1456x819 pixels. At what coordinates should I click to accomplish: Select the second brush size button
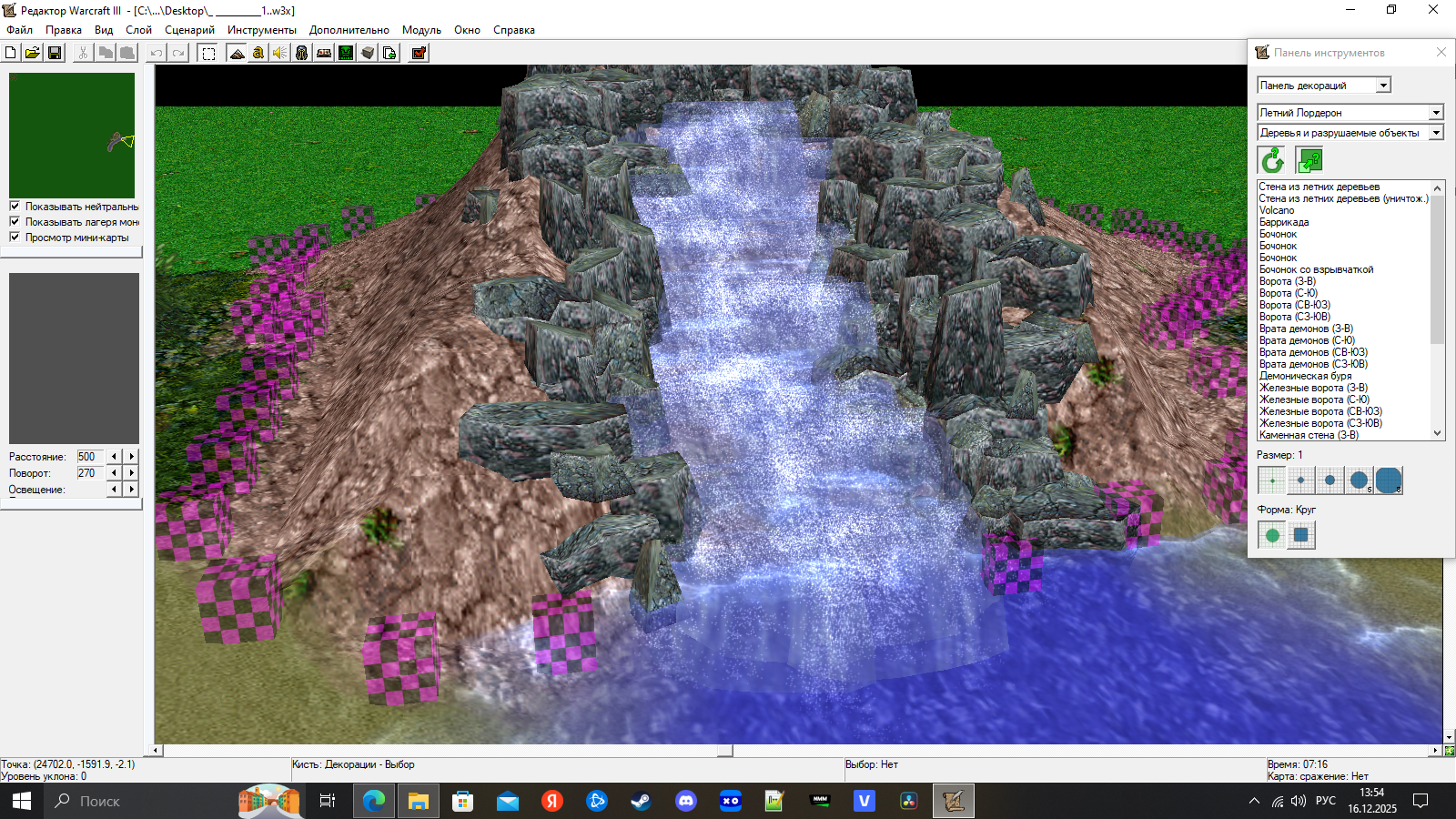[x=1301, y=480]
